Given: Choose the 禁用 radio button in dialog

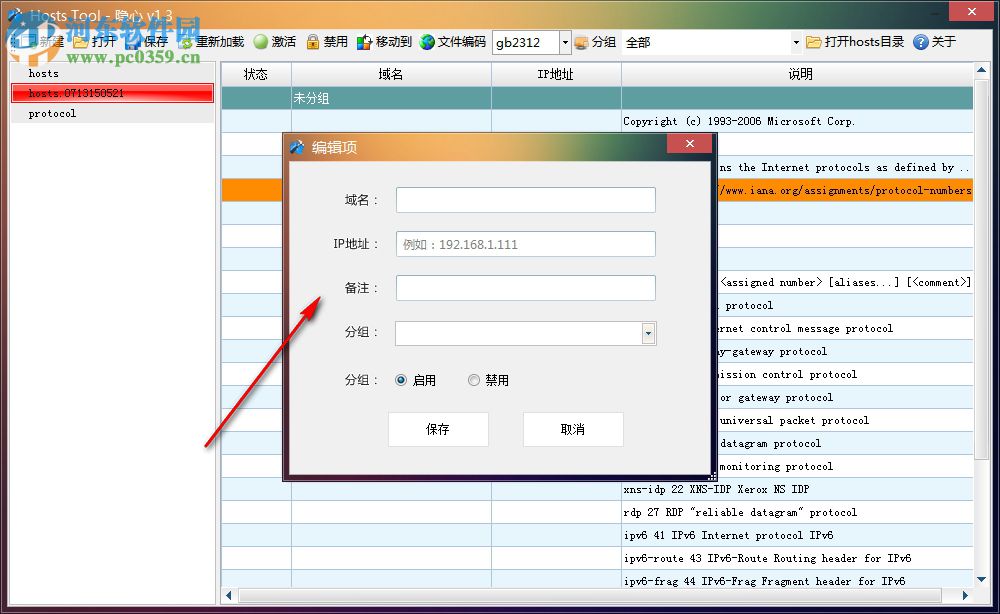Looking at the screenshot, I should (x=474, y=380).
